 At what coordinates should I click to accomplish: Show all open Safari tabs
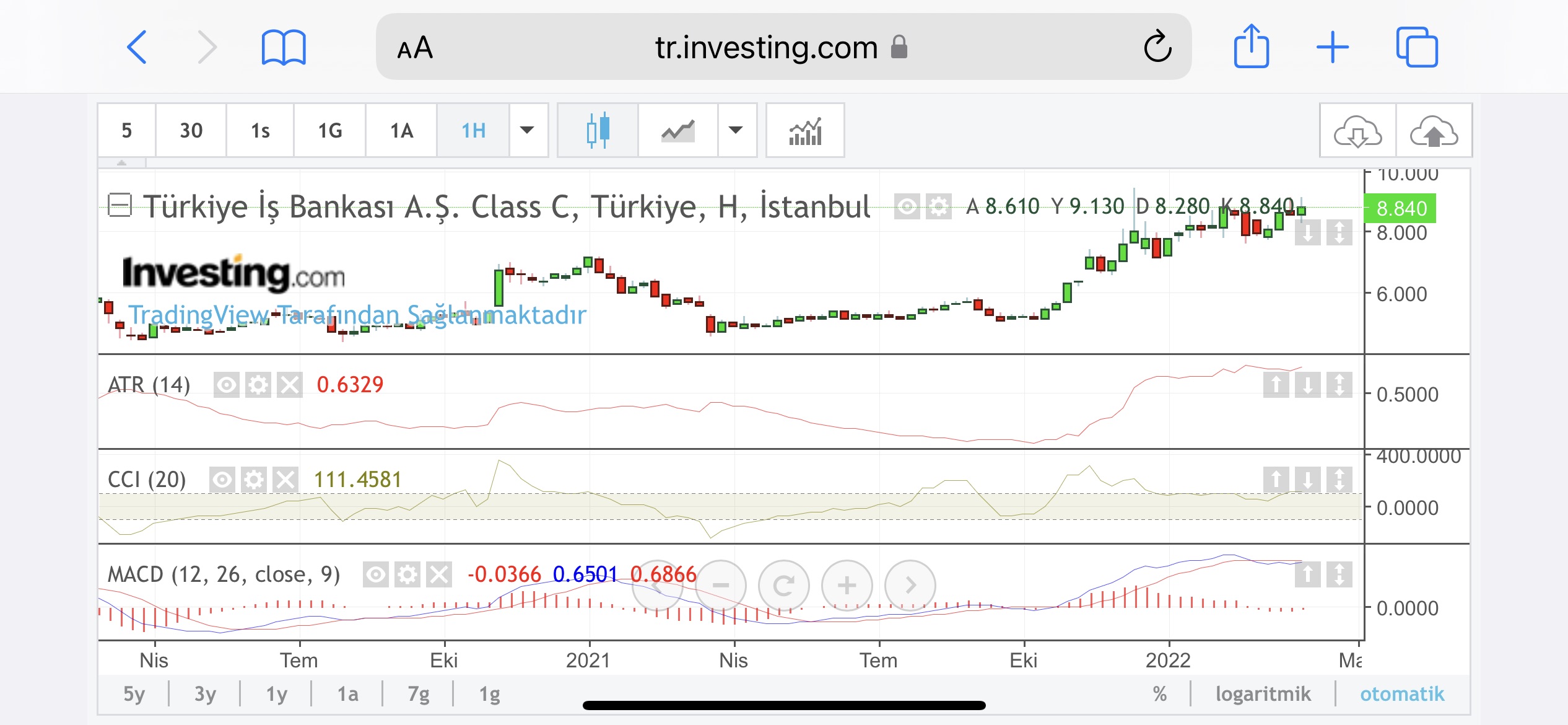[1417, 47]
